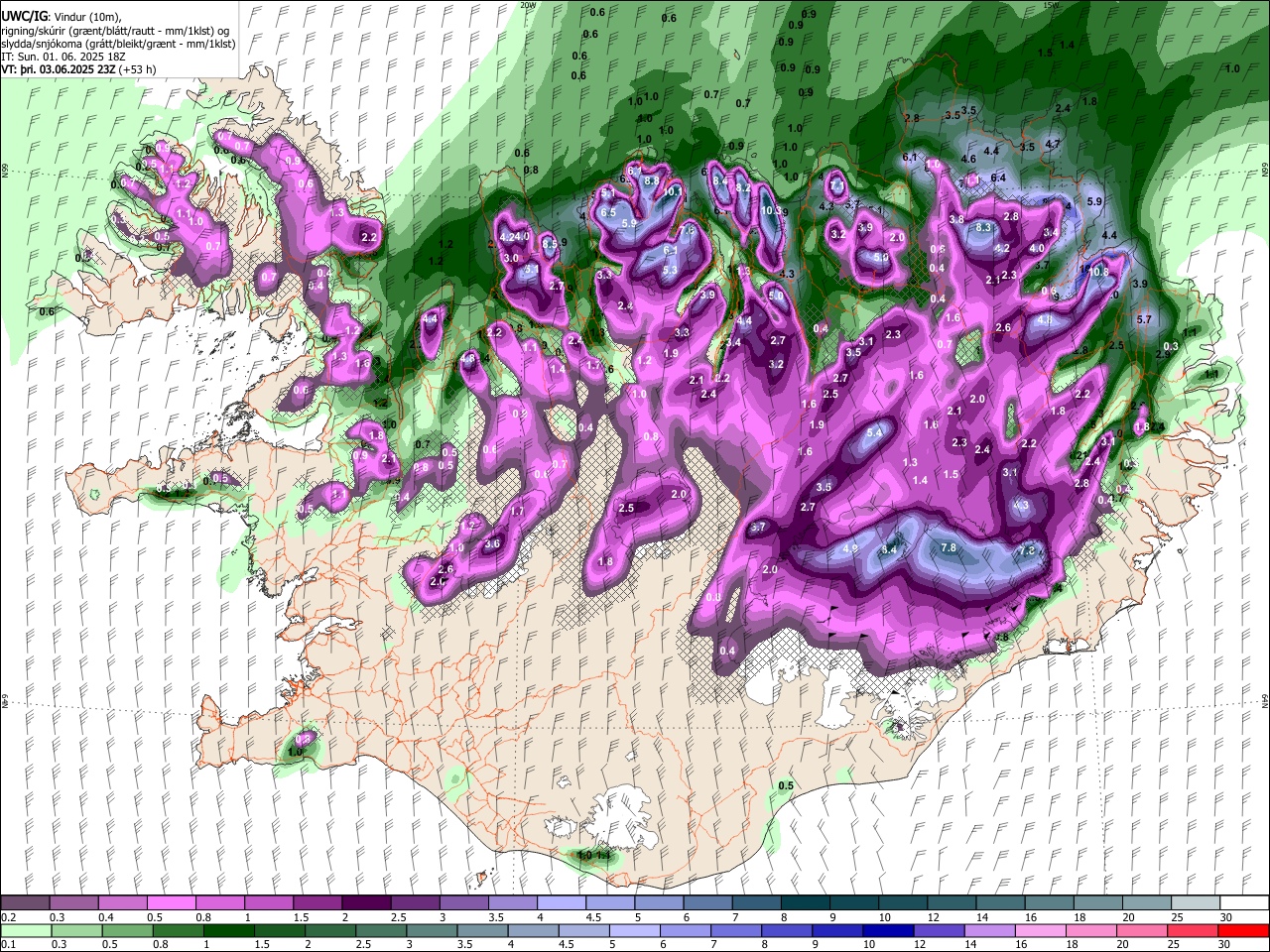Select the darkest green rain legend swatch starting at 1

pyautogui.click(x=229, y=930)
